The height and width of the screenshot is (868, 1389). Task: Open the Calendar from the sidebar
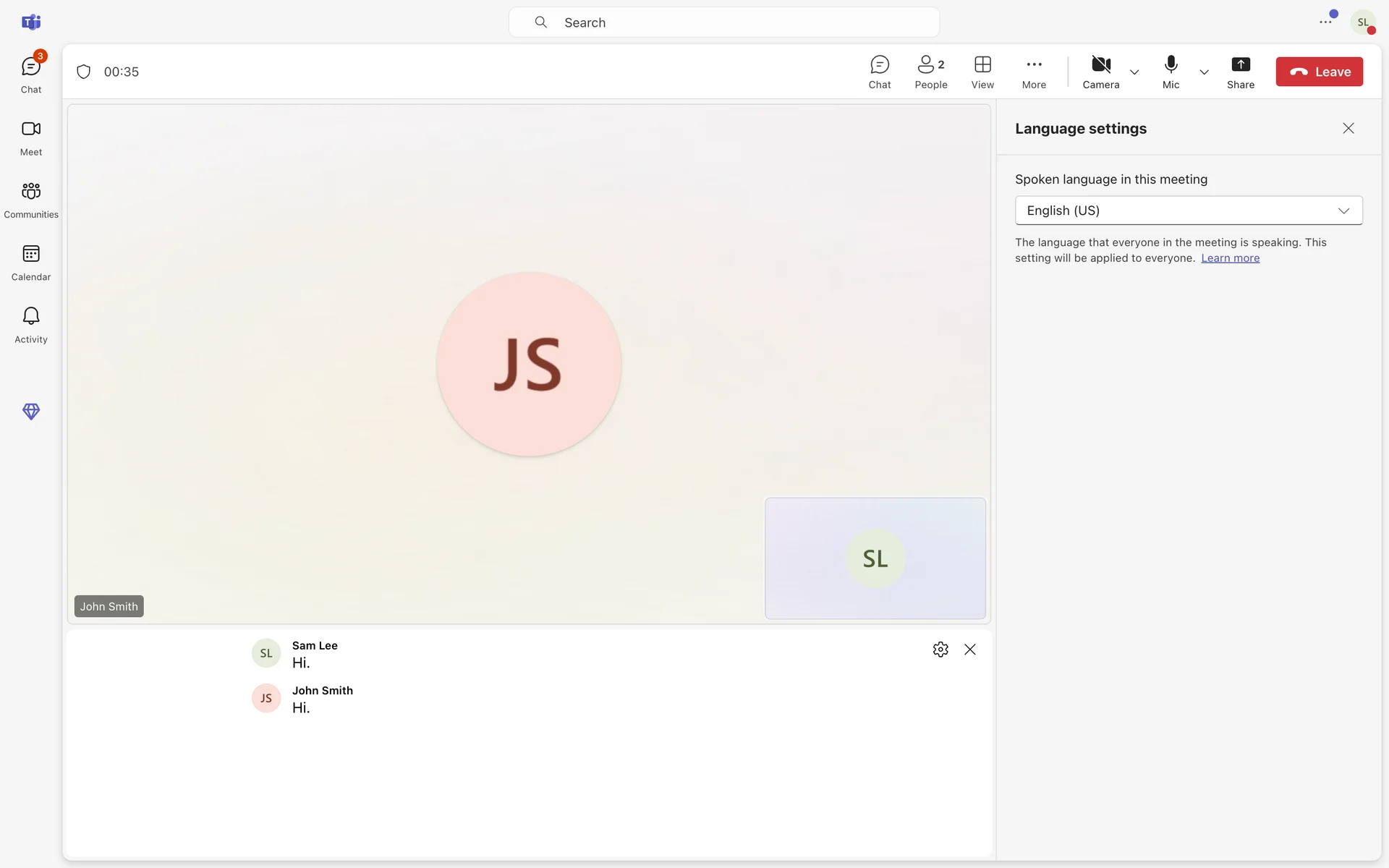click(x=31, y=262)
